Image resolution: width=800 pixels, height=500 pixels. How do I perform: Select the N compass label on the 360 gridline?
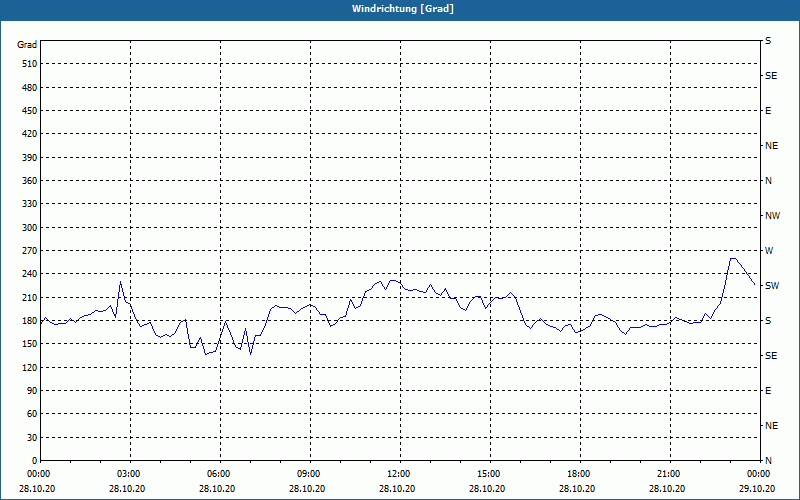[x=768, y=181]
